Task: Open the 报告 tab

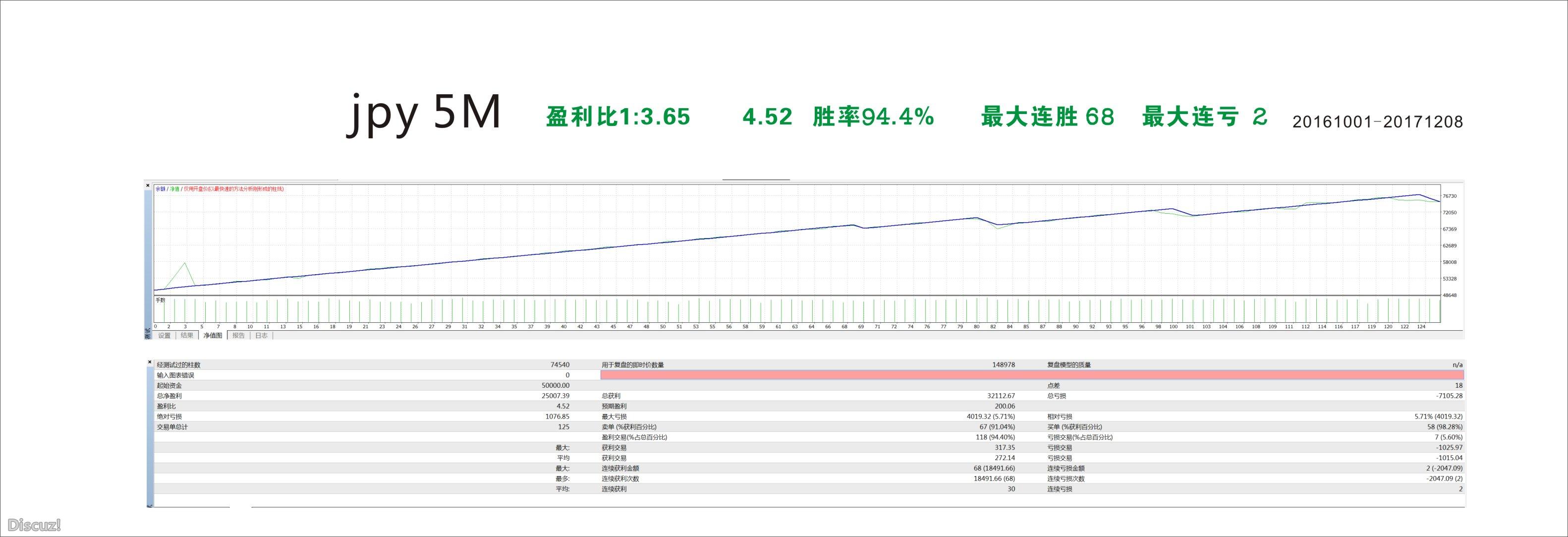Action: click(x=238, y=336)
